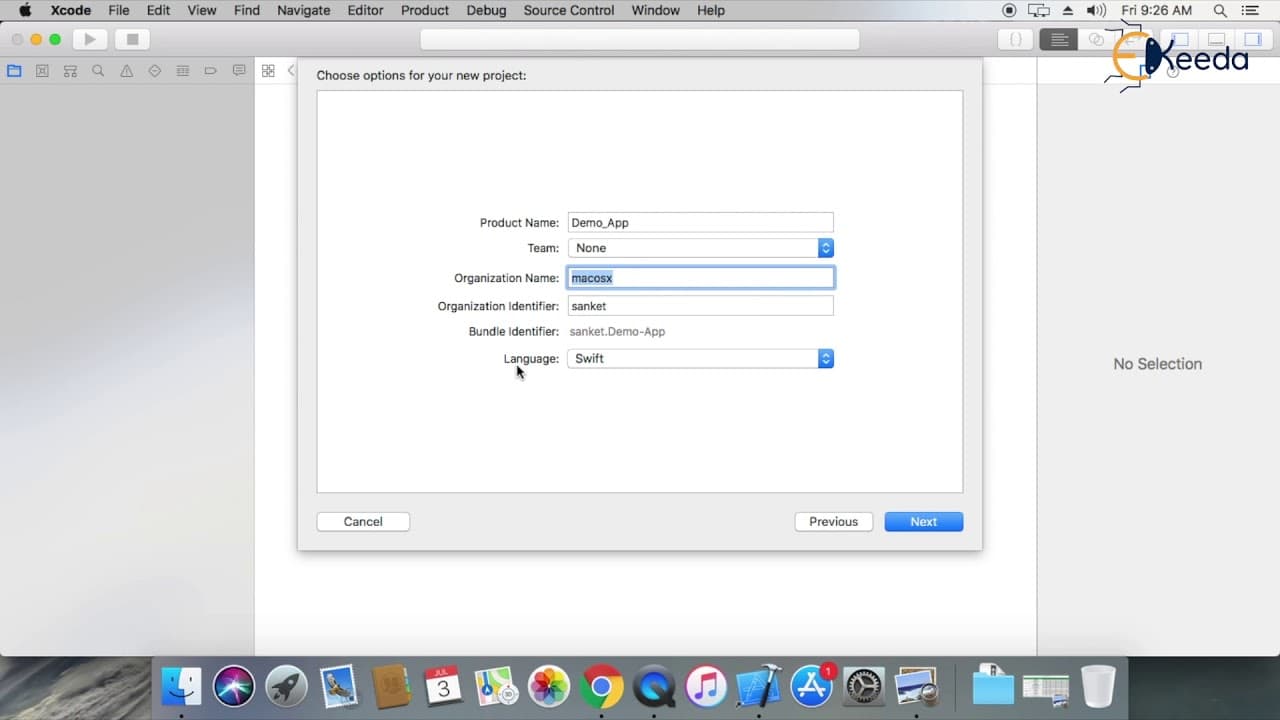Open Photos from the Dock
The height and width of the screenshot is (720, 1280).
coord(548,686)
